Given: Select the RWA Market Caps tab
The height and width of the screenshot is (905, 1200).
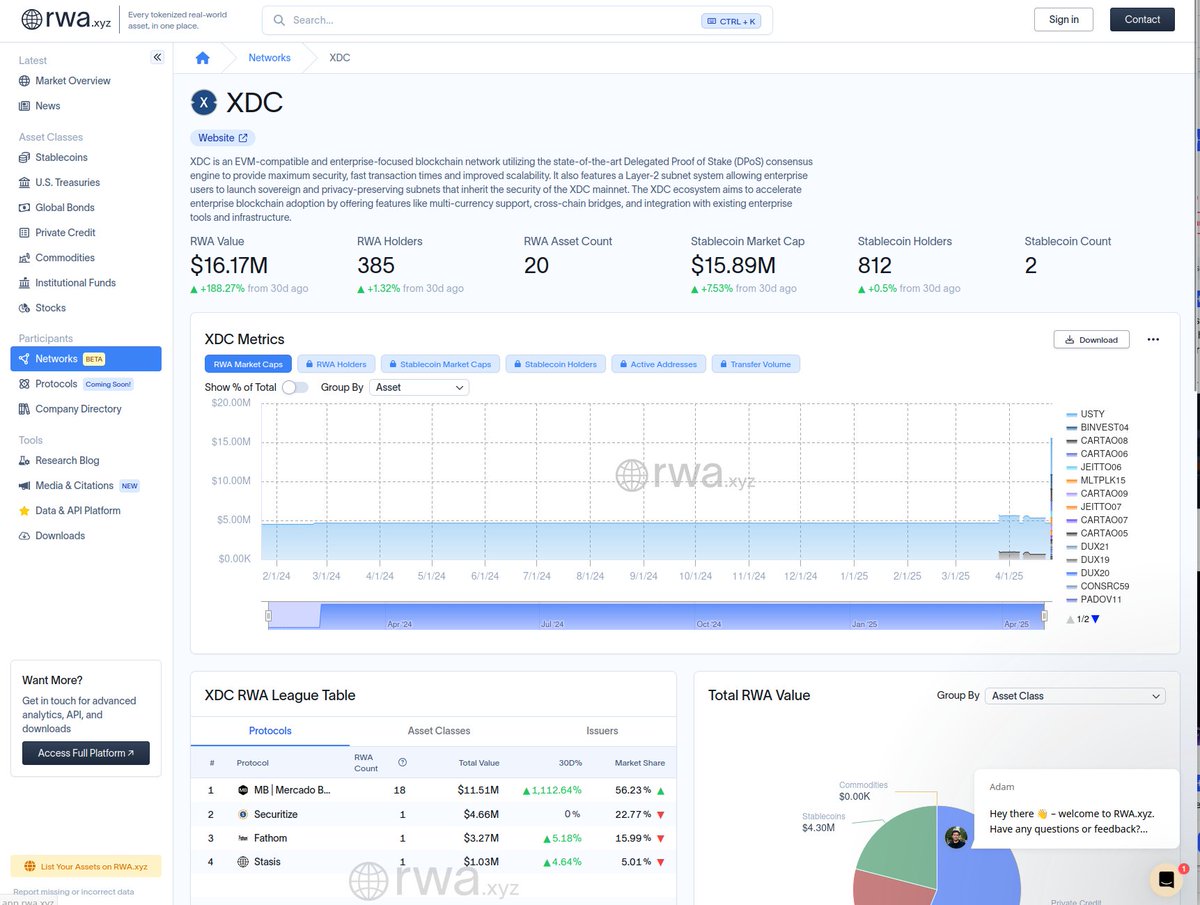Looking at the screenshot, I should point(249,364).
